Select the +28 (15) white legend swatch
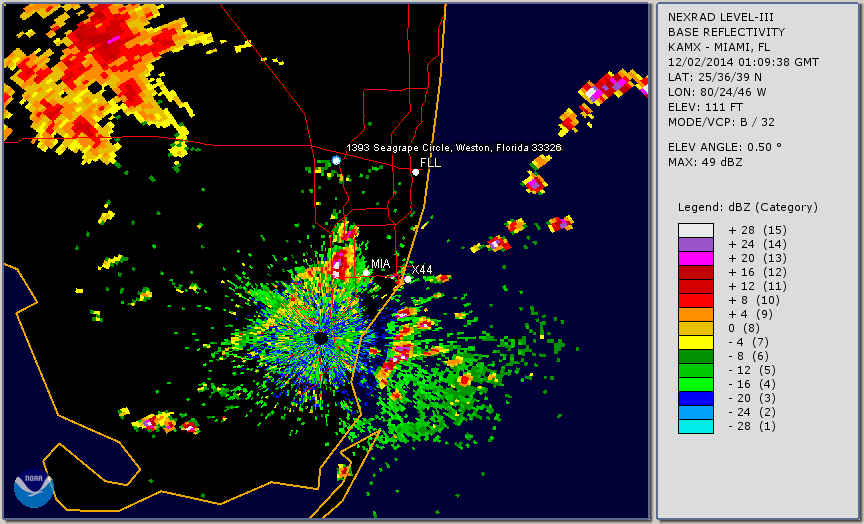The width and height of the screenshot is (864, 524). [696, 230]
